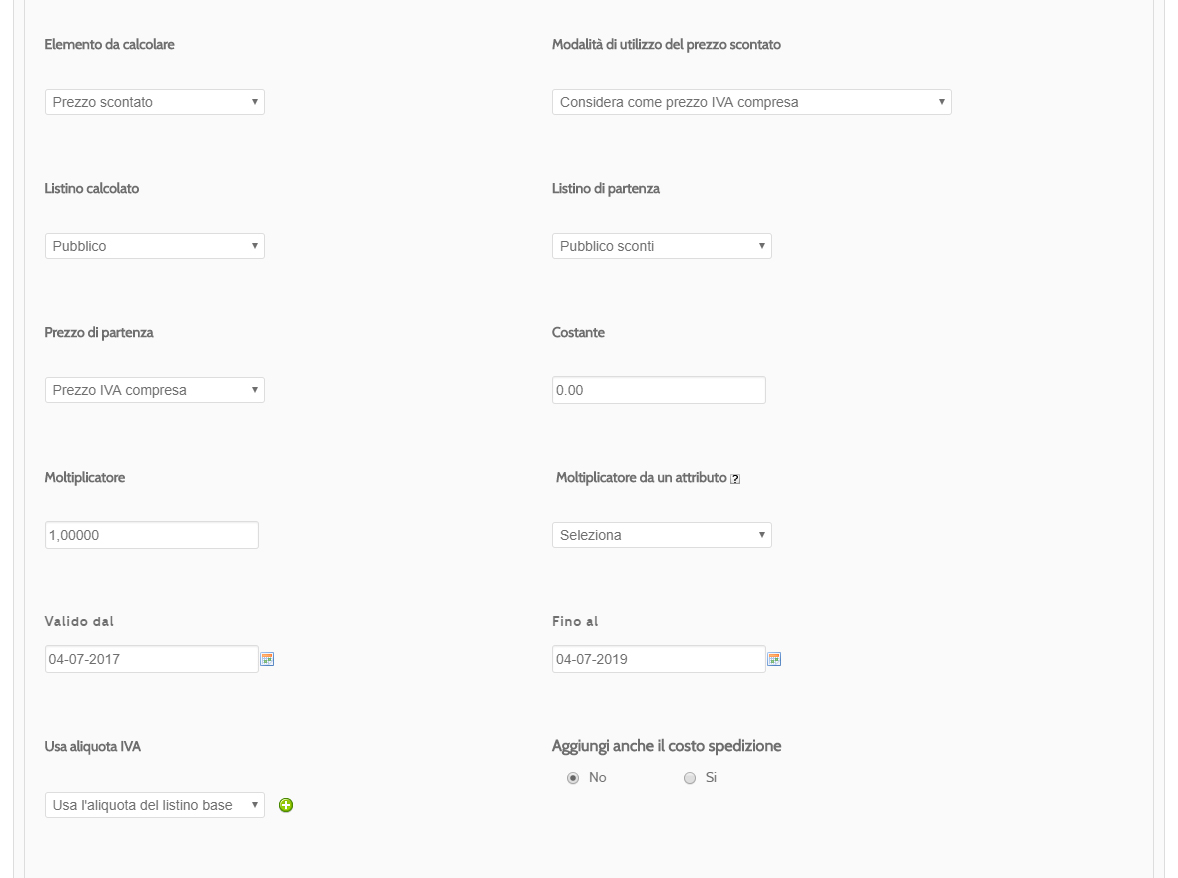
Task: Click the Aggiungi anche il costo spedizione heading
Action: coord(666,747)
